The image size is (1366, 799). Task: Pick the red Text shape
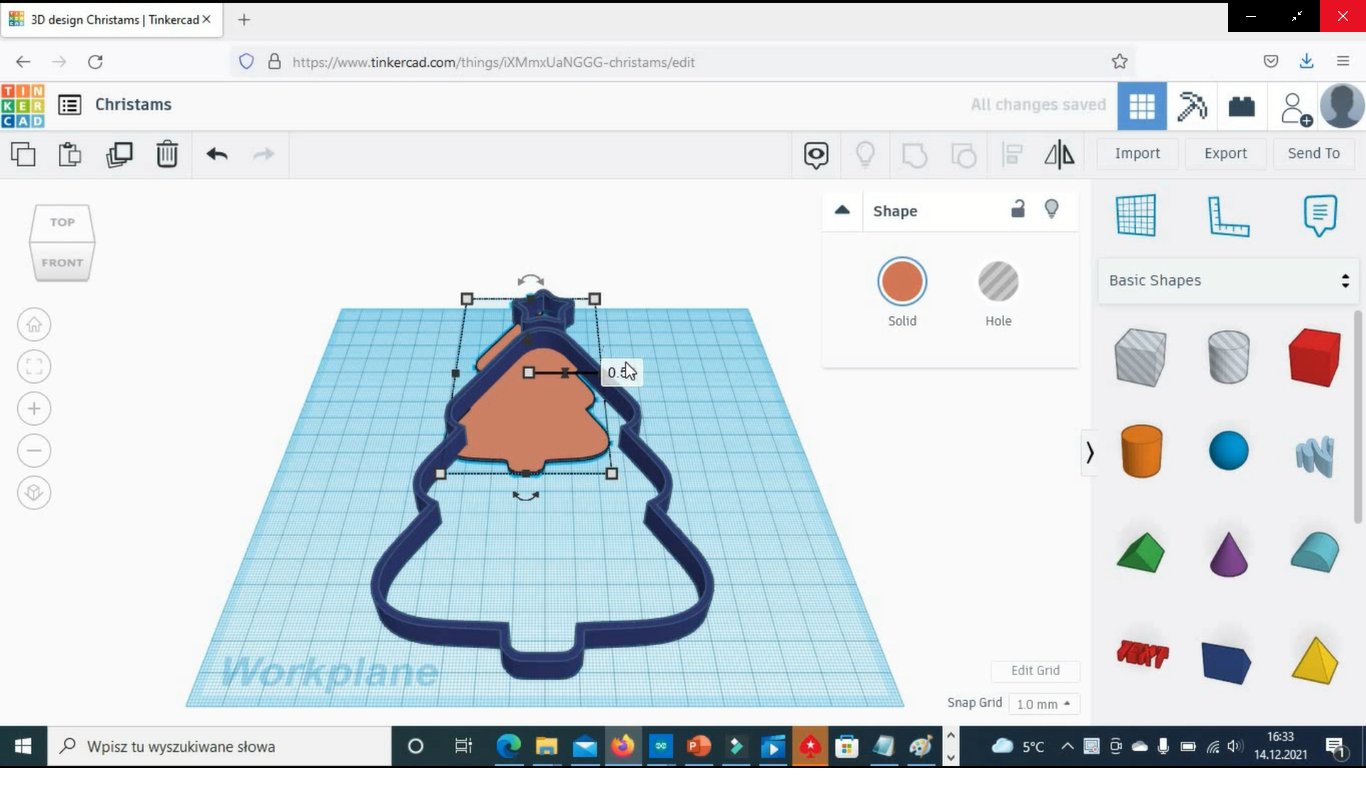(x=1142, y=655)
